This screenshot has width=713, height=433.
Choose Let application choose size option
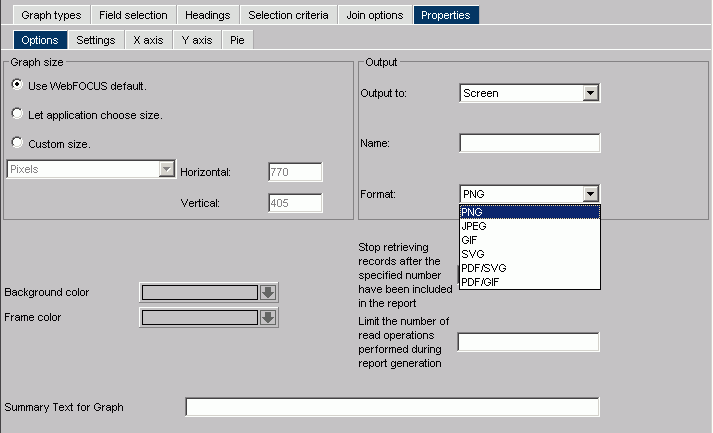pos(17,113)
